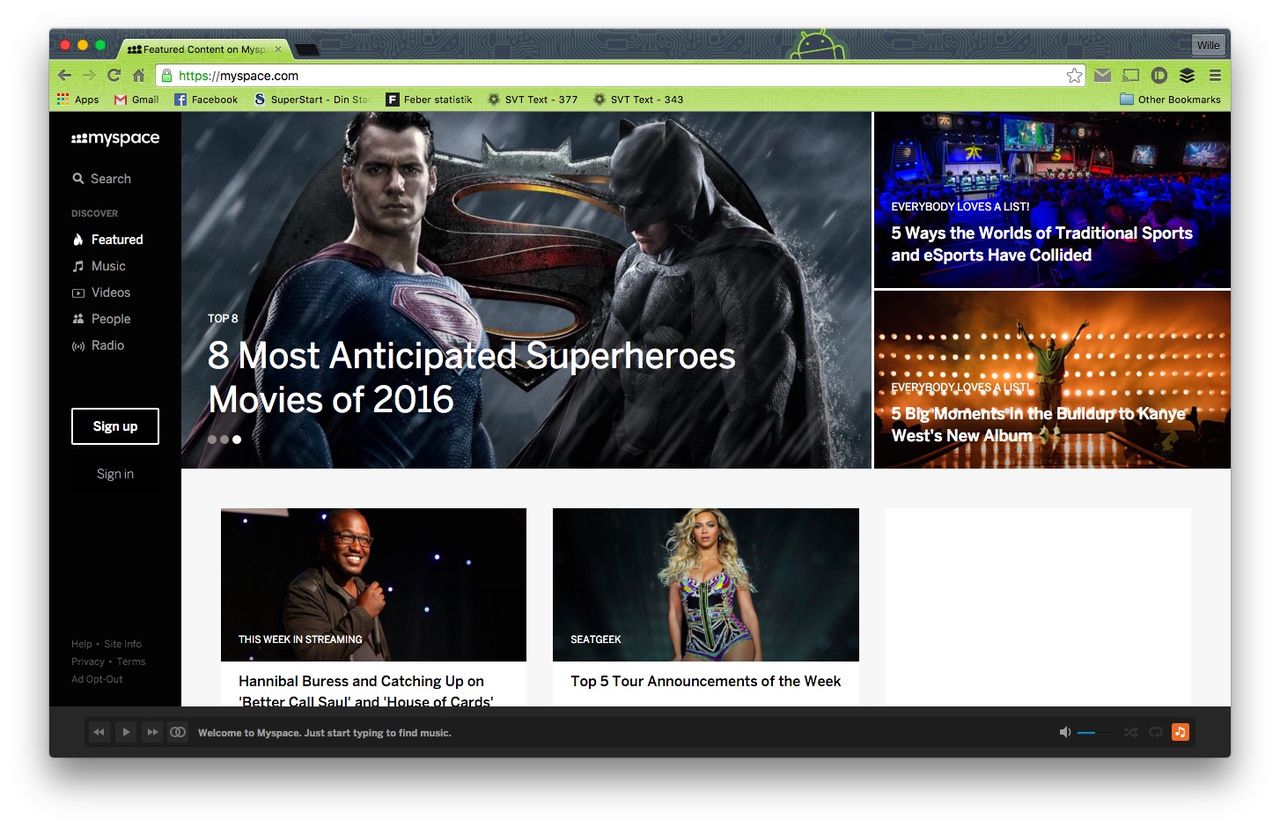Click the rewind button in the player bar

(x=99, y=732)
